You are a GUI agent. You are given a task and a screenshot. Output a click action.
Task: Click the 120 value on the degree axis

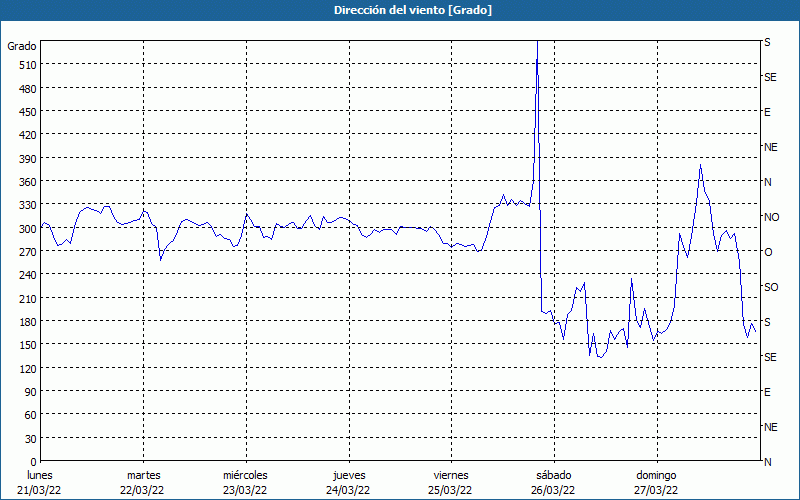tap(27, 368)
